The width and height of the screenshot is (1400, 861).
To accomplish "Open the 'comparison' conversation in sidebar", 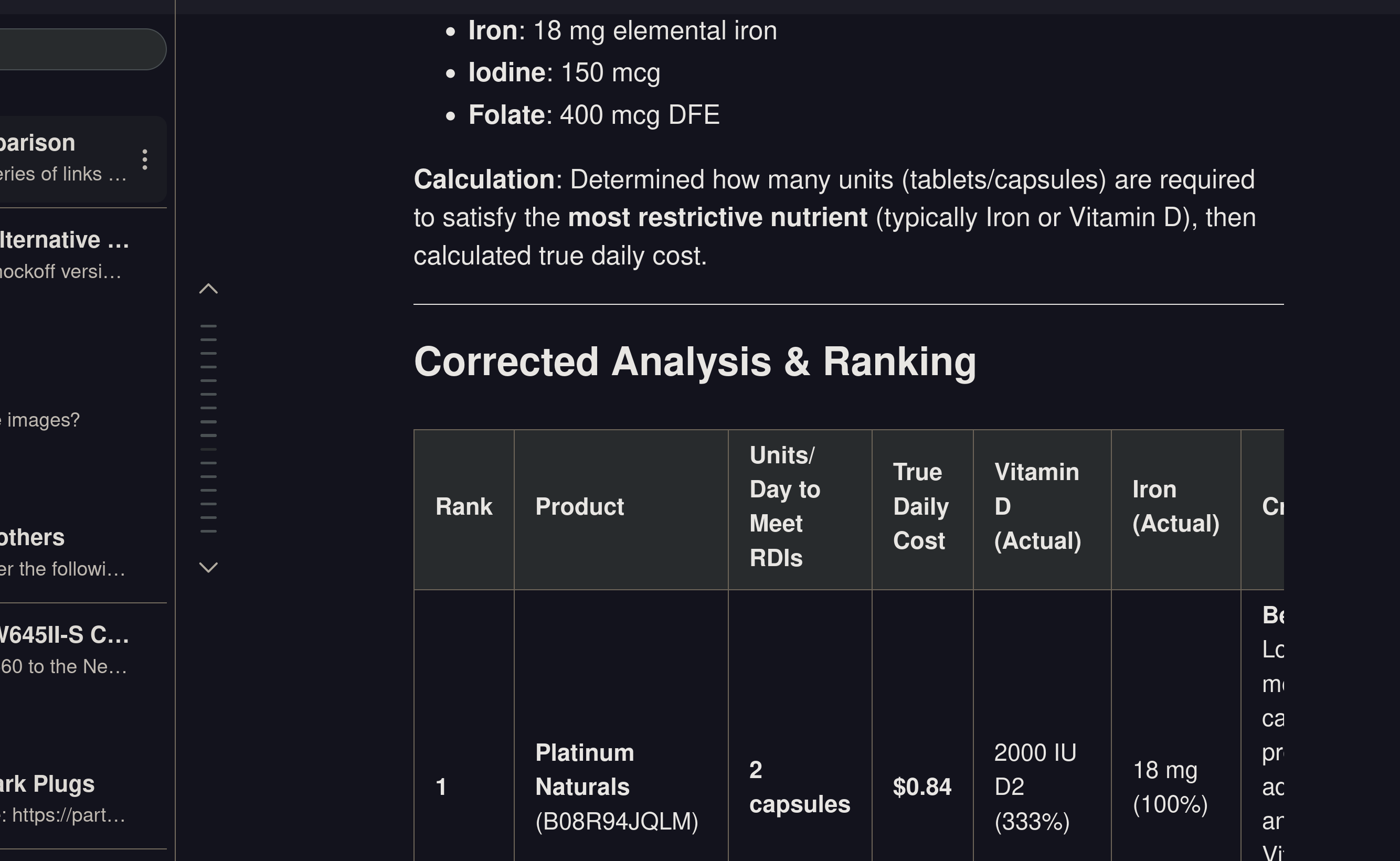I will (62, 158).
